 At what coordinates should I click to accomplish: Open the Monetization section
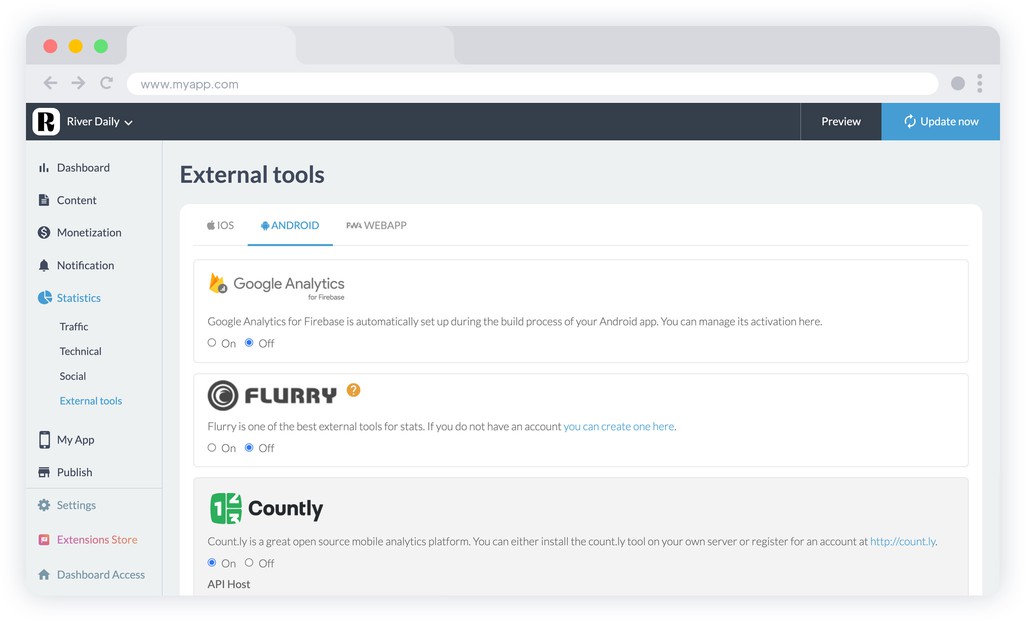click(89, 232)
